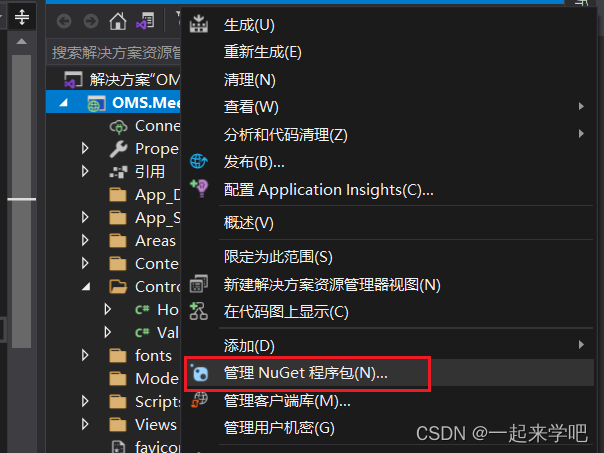Expand the Areas folder node
This screenshot has height=453, width=604.
click(x=85, y=241)
